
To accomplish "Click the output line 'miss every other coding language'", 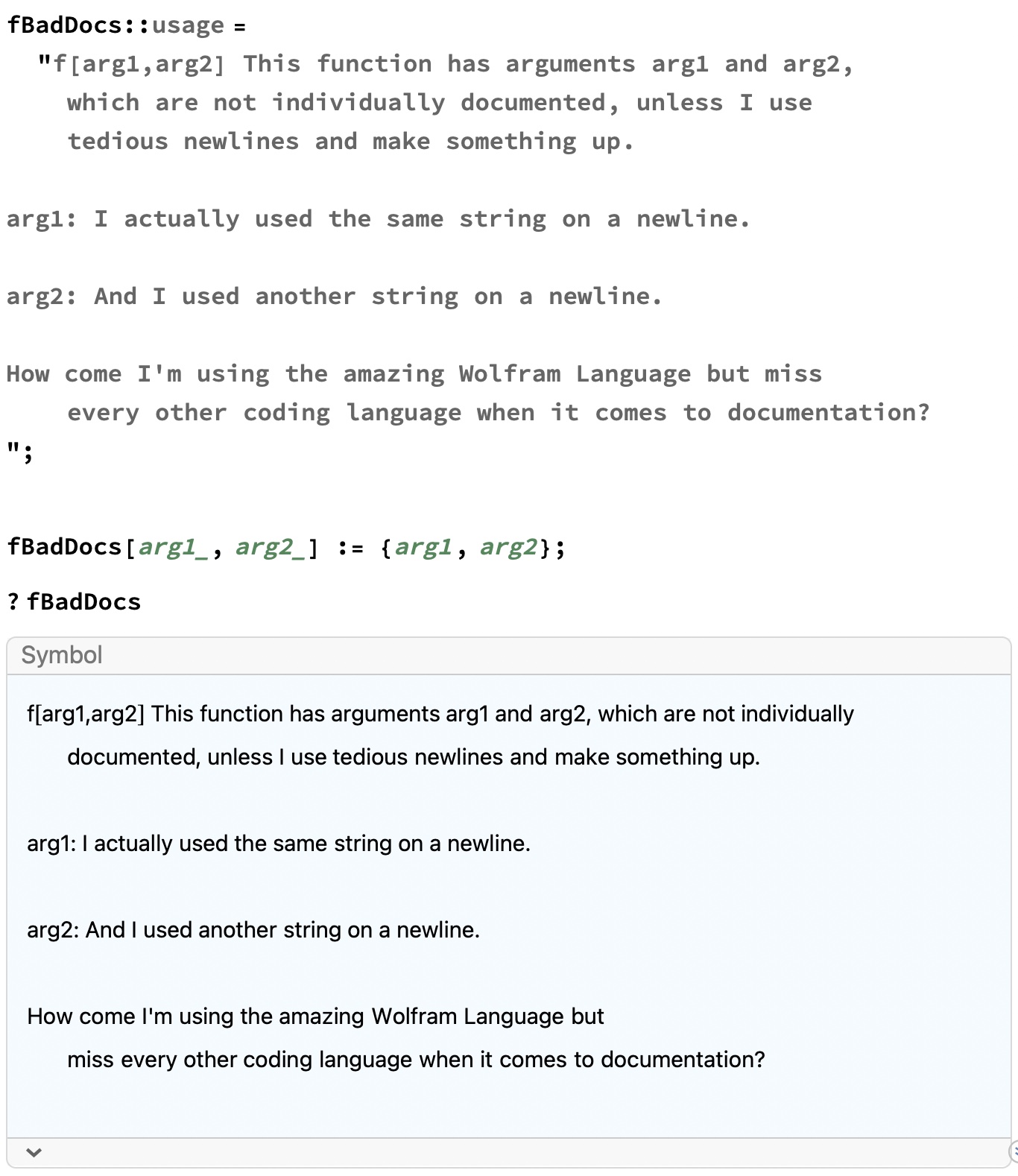I will pyautogui.click(x=416, y=1060).
